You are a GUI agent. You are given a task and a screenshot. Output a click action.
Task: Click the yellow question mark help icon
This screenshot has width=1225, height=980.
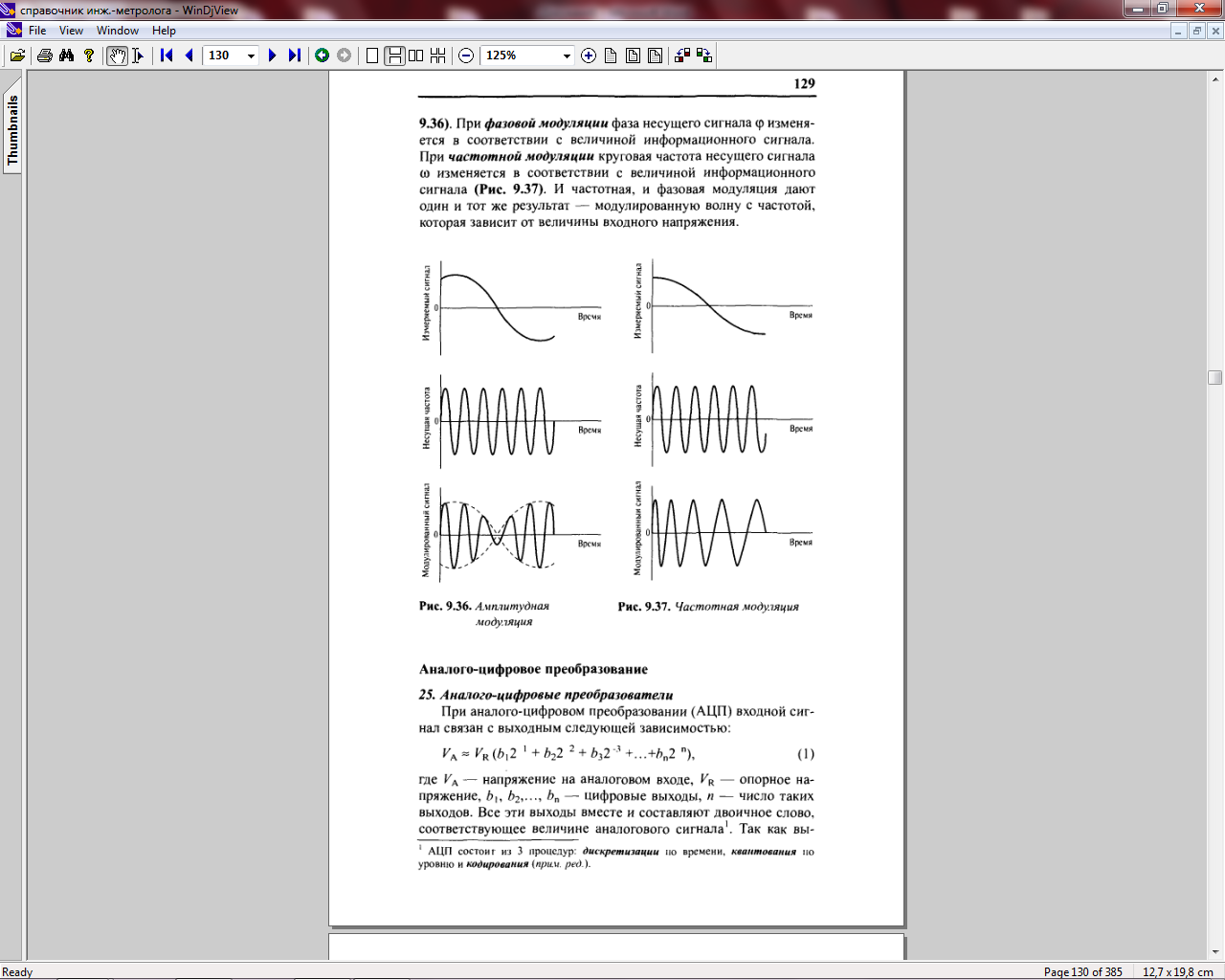[x=89, y=56]
